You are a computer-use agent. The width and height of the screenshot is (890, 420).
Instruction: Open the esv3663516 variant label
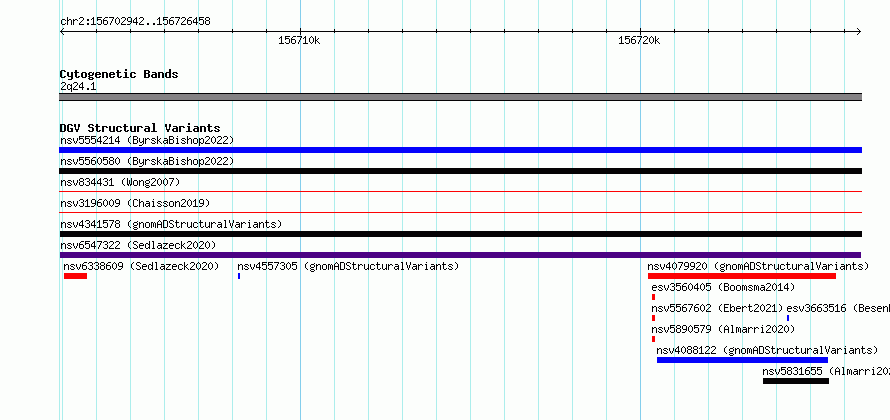point(838,308)
